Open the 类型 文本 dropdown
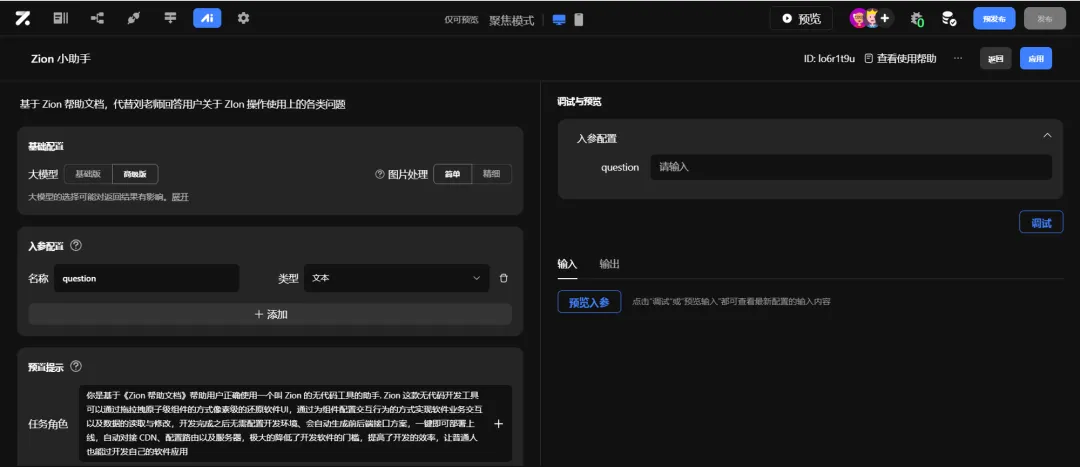The width and height of the screenshot is (1080, 467). [396, 278]
